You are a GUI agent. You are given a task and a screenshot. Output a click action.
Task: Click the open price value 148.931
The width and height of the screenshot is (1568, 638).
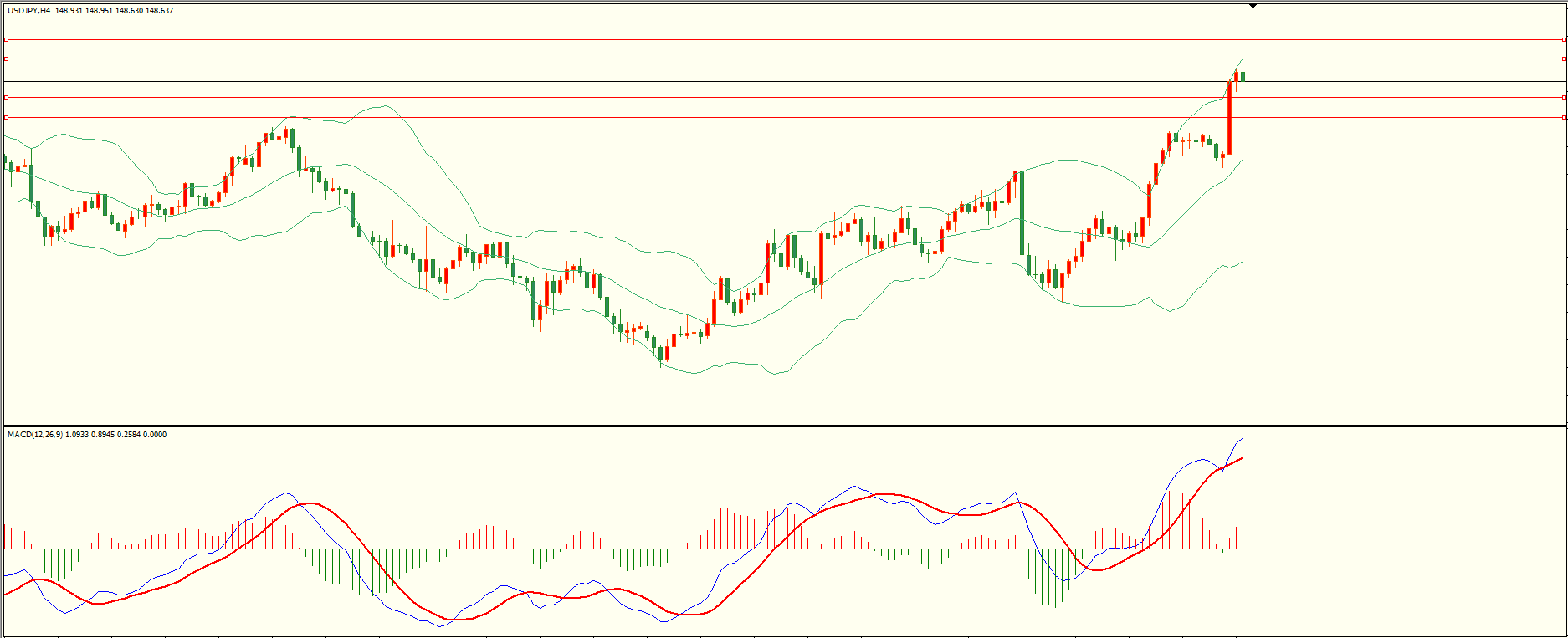[x=69, y=11]
